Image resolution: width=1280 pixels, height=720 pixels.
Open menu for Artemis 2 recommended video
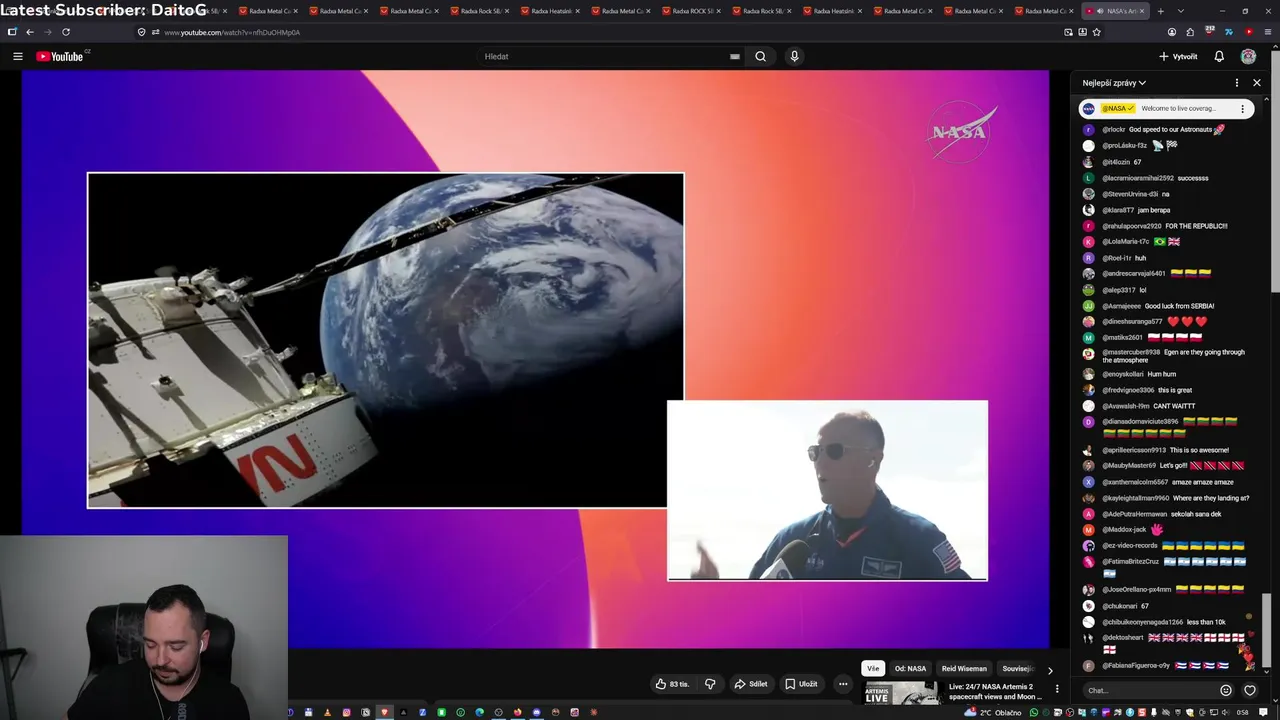click(1057, 689)
